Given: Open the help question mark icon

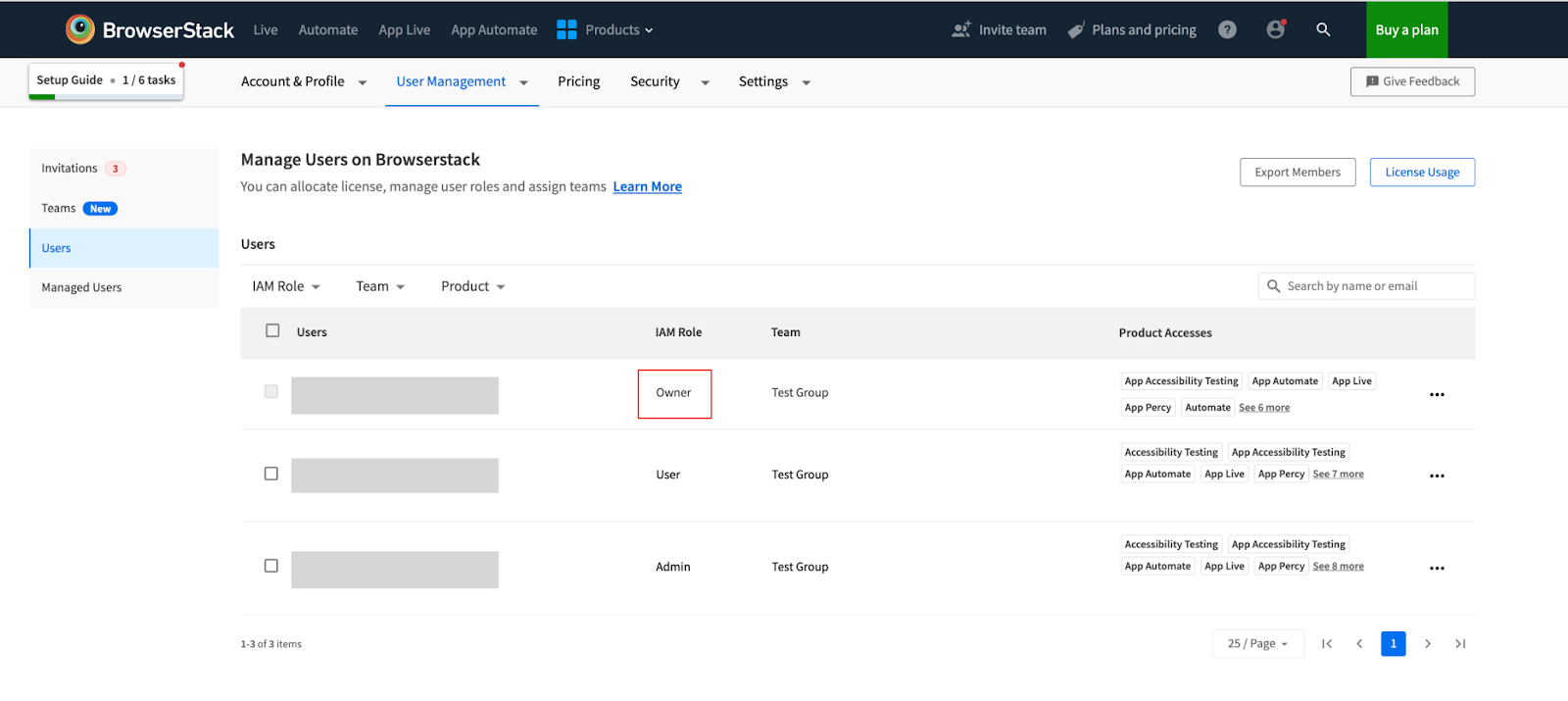Looking at the screenshot, I should click(1227, 30).
